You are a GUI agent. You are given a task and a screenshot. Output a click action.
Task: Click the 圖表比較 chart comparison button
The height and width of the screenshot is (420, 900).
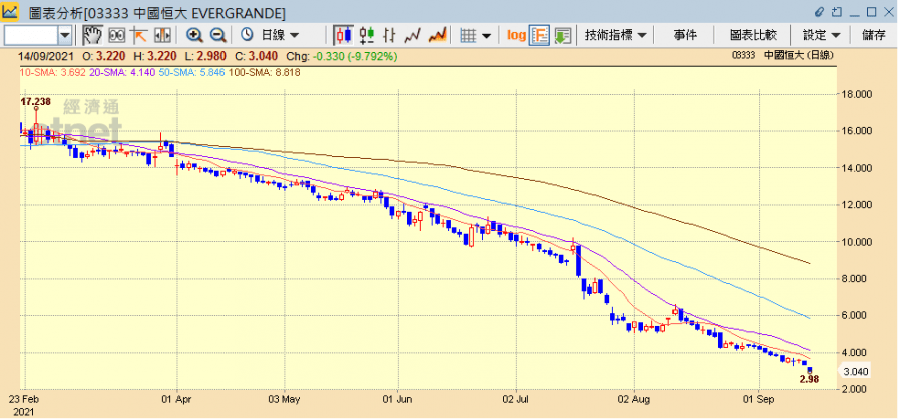point(752,35)
